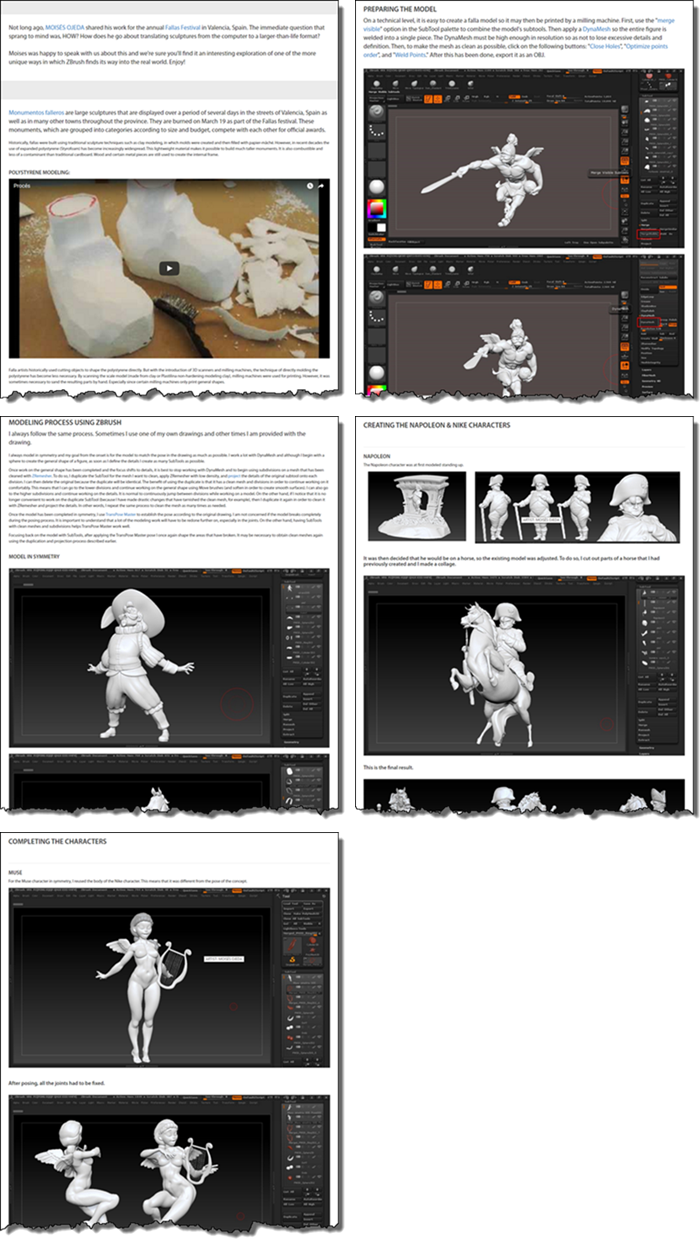
Task: Select the current brush thumbnail in the cropped sword-figure ZBrush screenshot
Action: pyautogui.click(x=377, y=298)
